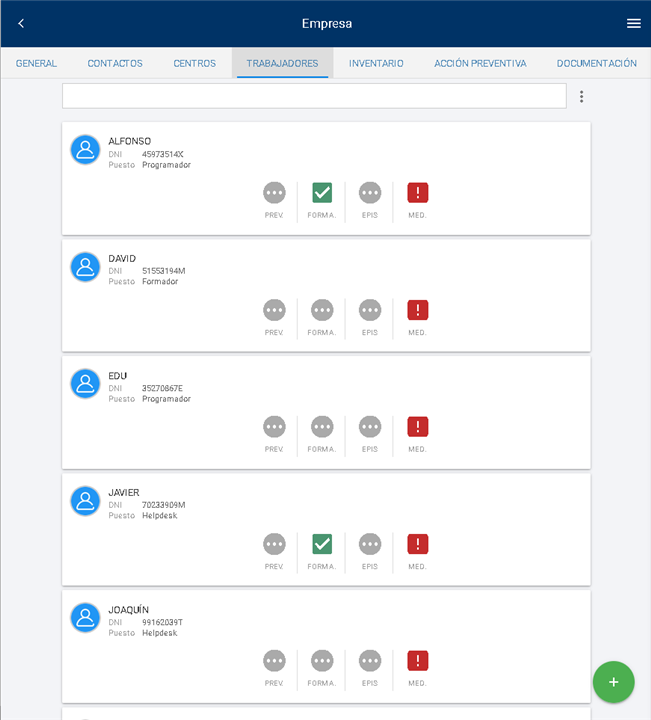The height and width of the screenshot is (720, 651).
Task: Click Joaquín's red MED. alert icon
Action: [x=418, y=661]
